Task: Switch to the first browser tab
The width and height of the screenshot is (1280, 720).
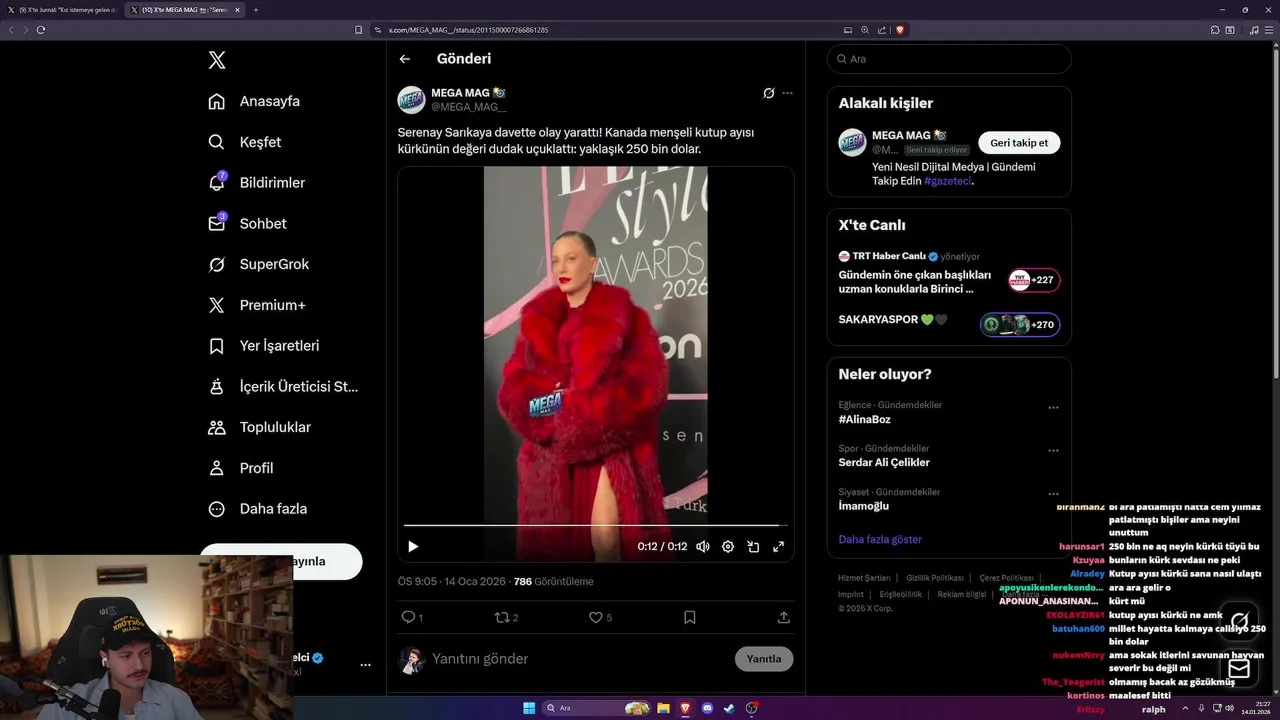Action: coord(62,10)
